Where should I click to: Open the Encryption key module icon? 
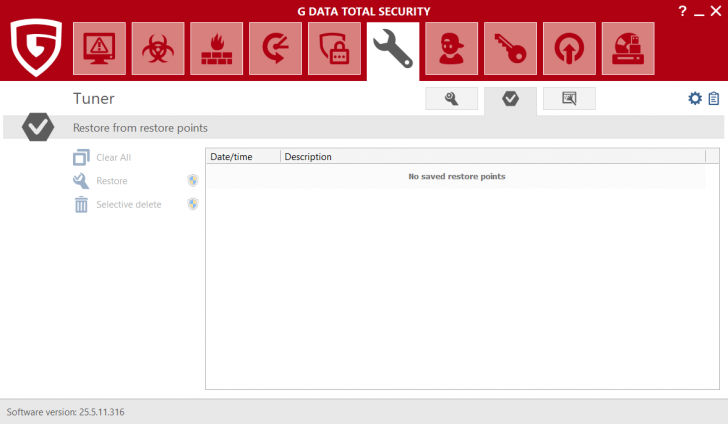tap(510, 48)
